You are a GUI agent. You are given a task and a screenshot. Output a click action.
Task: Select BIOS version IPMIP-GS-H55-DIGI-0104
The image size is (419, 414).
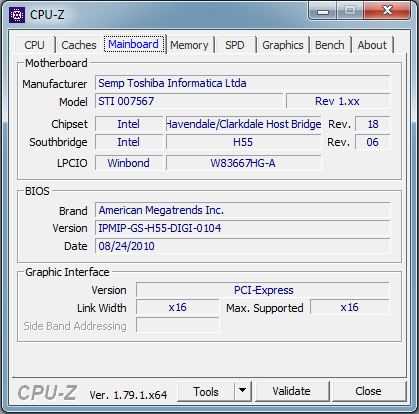pos(243,228)
